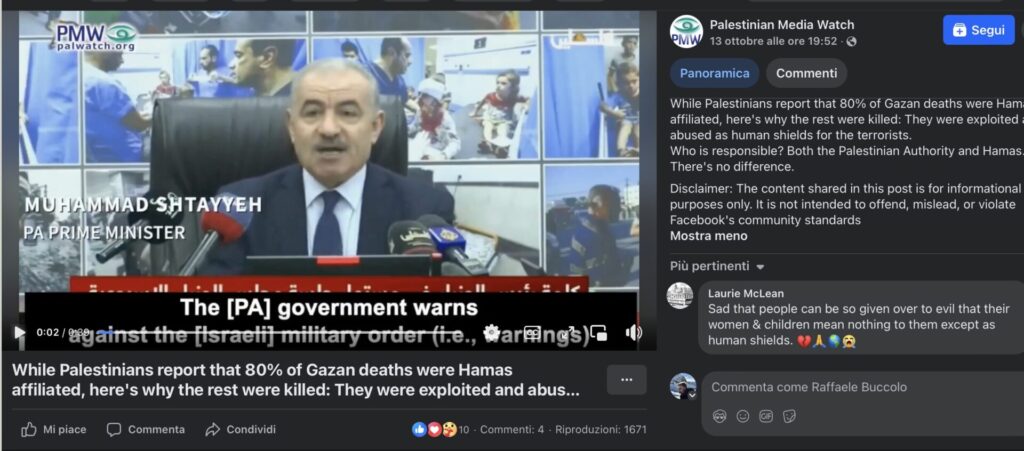The width and height of the screenshot is (1024, 451).
Task: Insert an avatar sticker in comment
Action: tap(720, 416)
